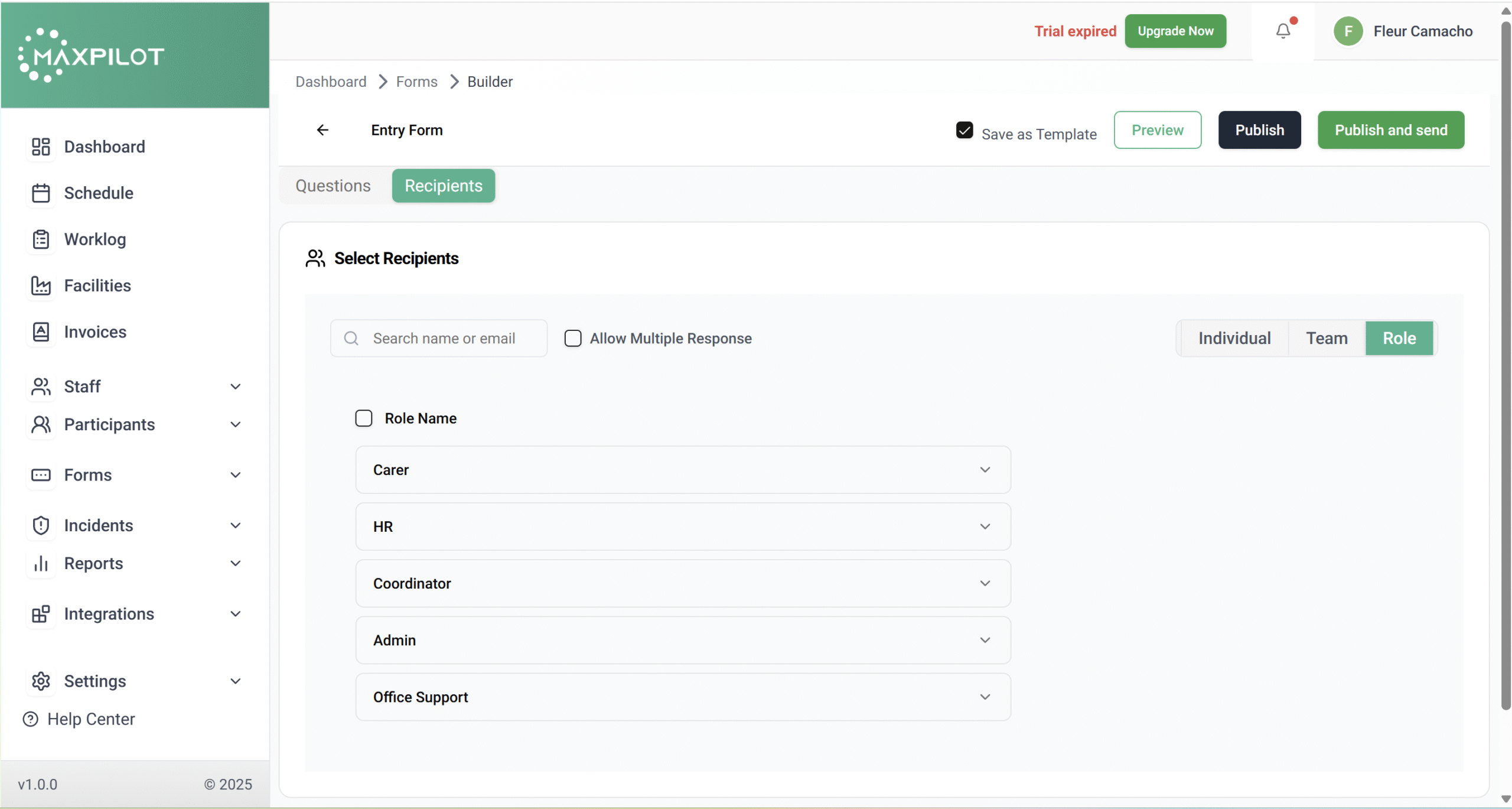Viewport: 1512px width, 809px height.
Task: Click the Worklog clipboard icon
Action: 41,239
